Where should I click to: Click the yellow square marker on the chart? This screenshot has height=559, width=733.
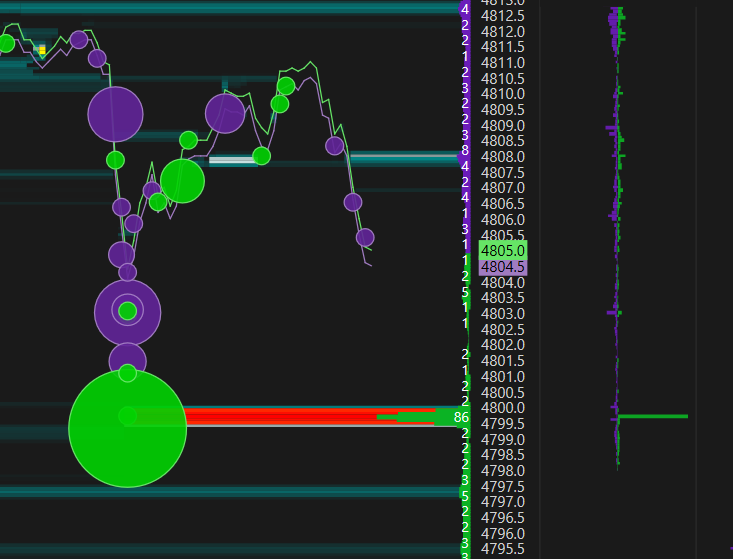click(42, 50)
